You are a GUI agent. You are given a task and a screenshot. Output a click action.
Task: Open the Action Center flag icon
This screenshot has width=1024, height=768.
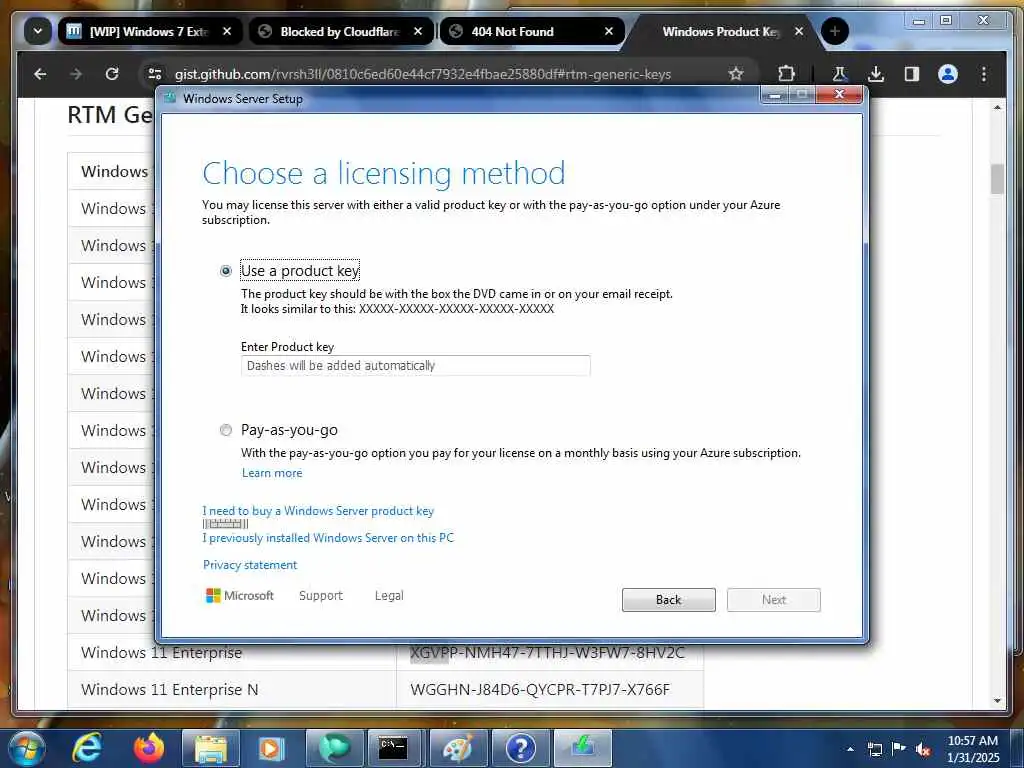tap(899, 749)
